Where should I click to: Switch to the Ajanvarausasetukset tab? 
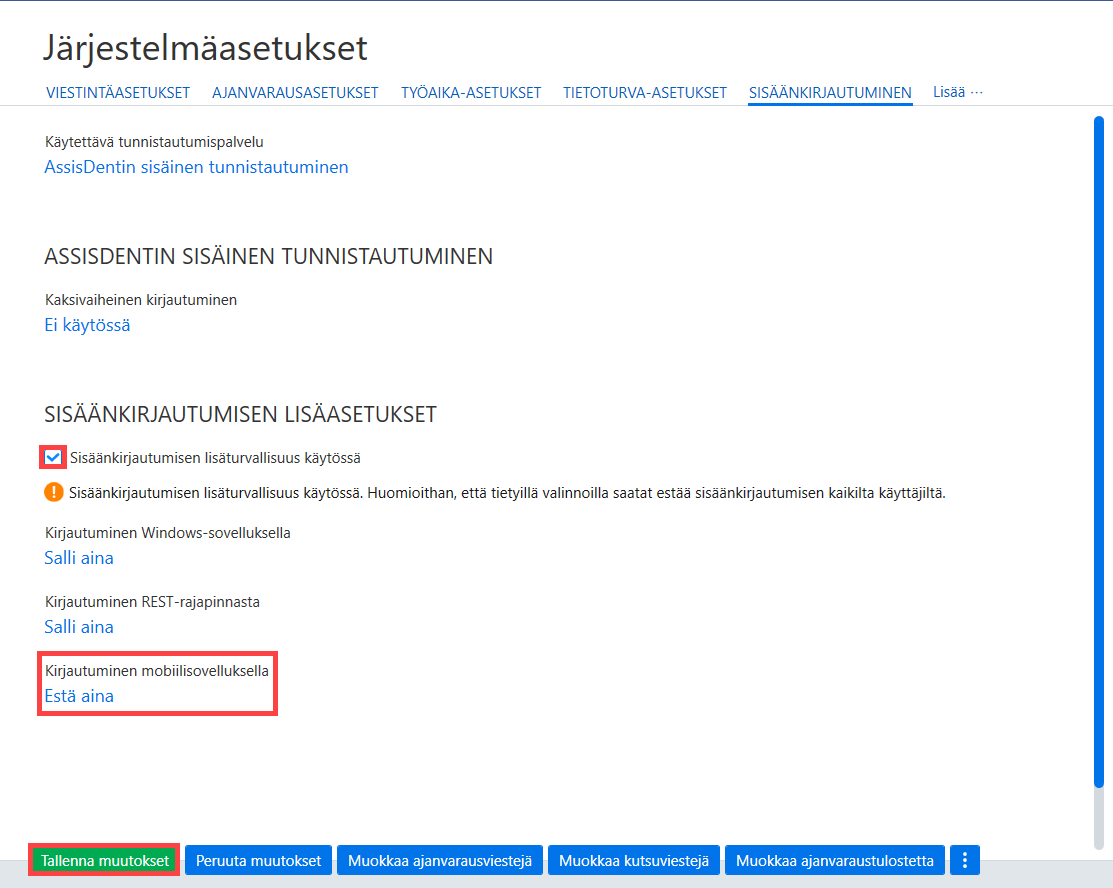(295, 93)
